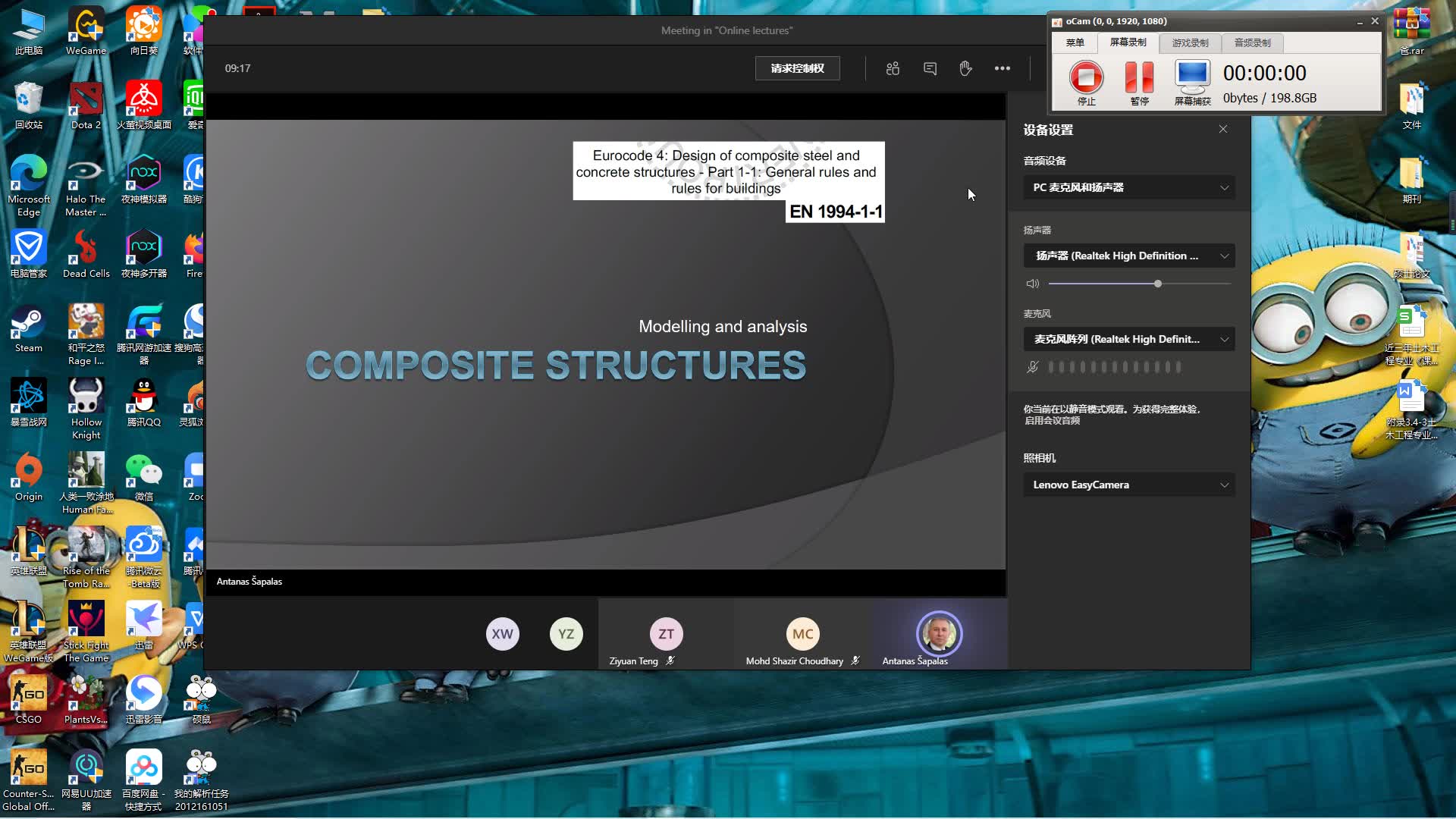Click the oCam red stop recording button

tap(1086, 77)
